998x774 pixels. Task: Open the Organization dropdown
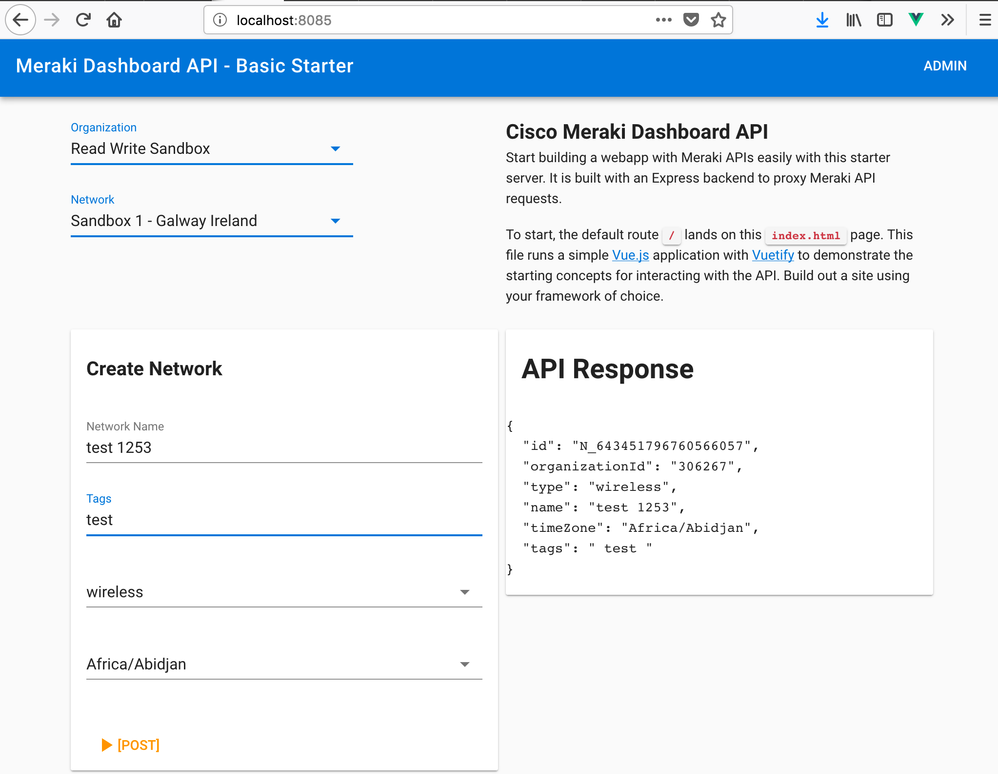click(334, 149)
